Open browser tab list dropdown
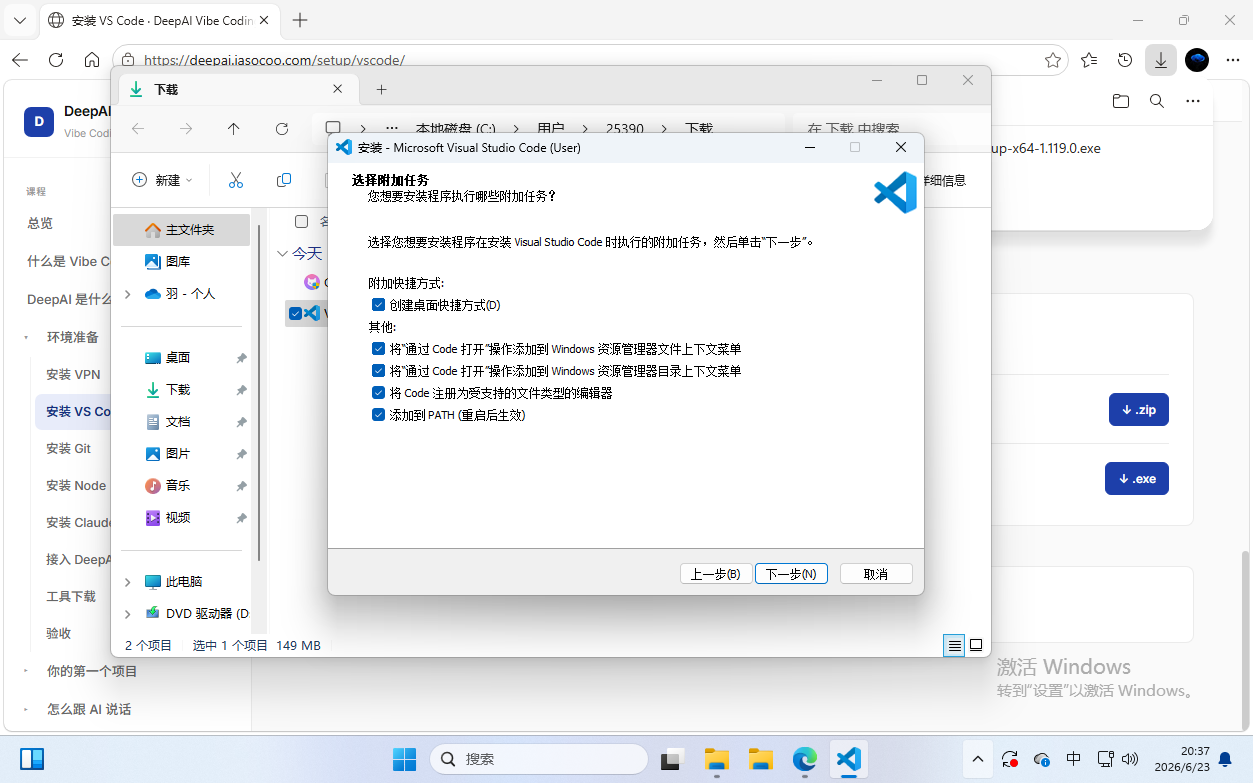The image size is (1253, 783). (20, 20)
